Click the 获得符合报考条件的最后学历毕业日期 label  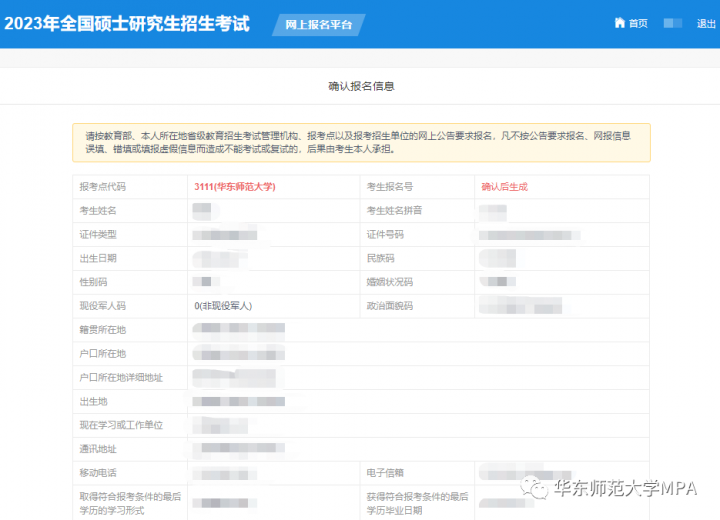click(417, 503)
